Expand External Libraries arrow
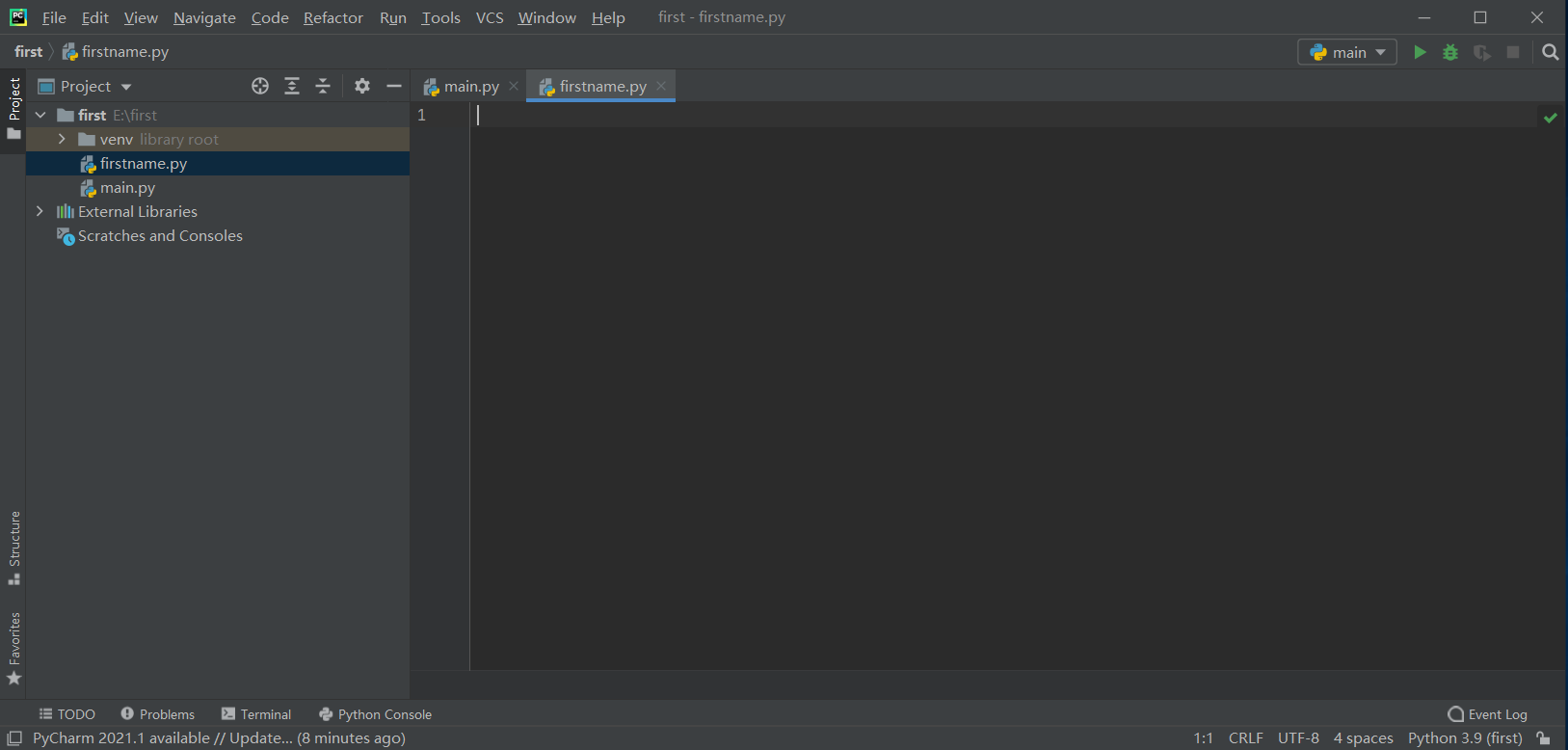Image resolution: width=1568 pixels, height=750 pixels. point(40,211)
